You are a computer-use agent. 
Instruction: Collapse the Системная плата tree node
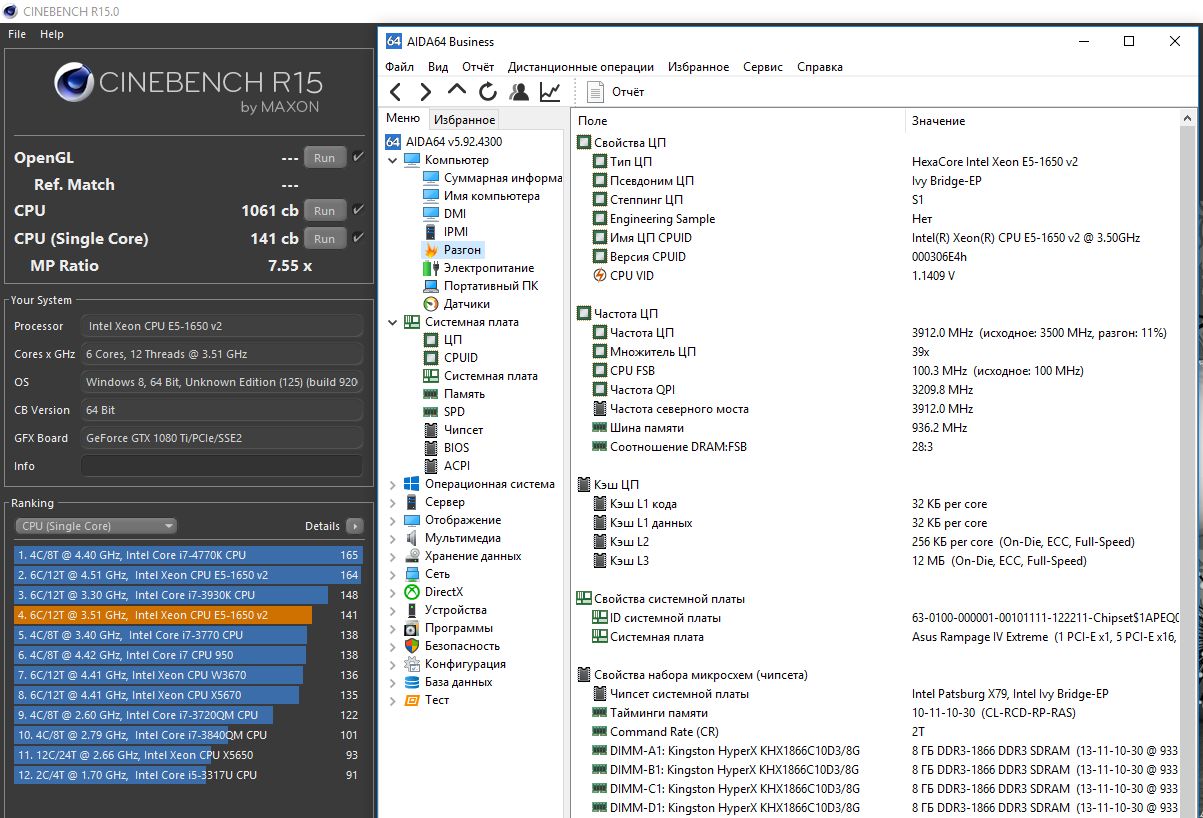392,322
